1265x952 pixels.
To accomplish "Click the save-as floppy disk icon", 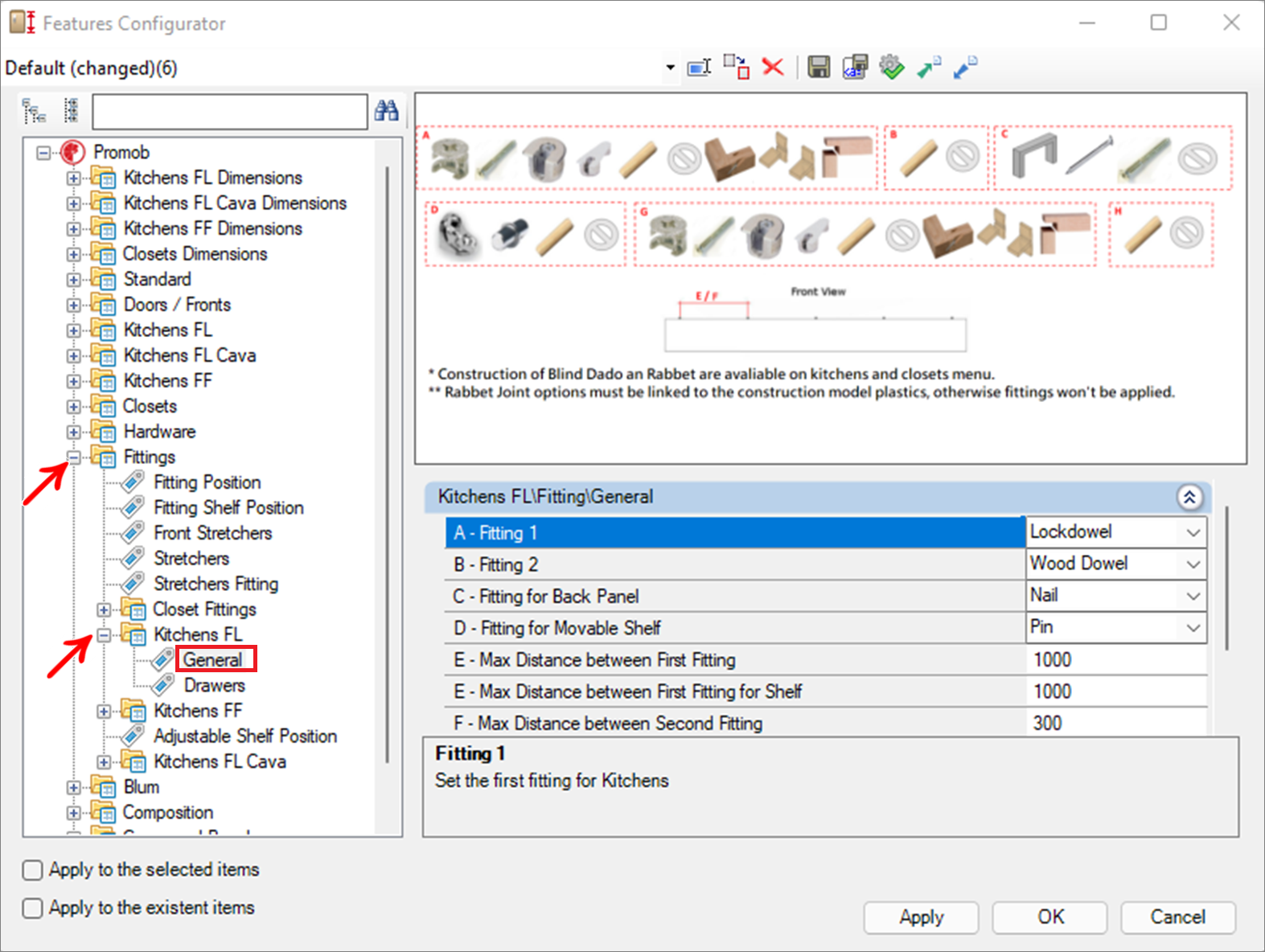I will click(855, 67).
